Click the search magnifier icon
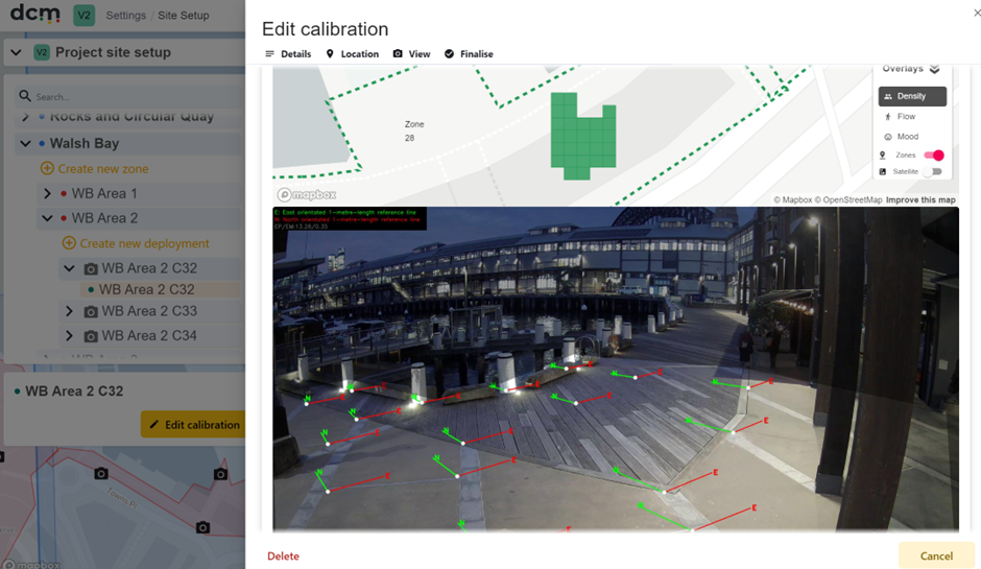 tap(25, 96)
